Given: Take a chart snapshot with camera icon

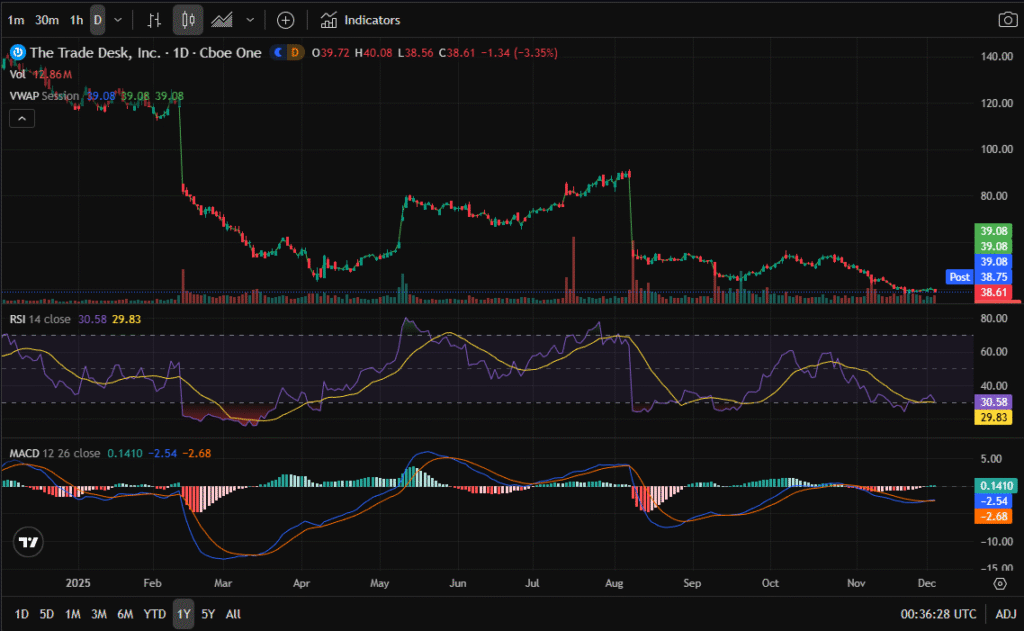Looking at the screenshot, I should point(1007,20).
